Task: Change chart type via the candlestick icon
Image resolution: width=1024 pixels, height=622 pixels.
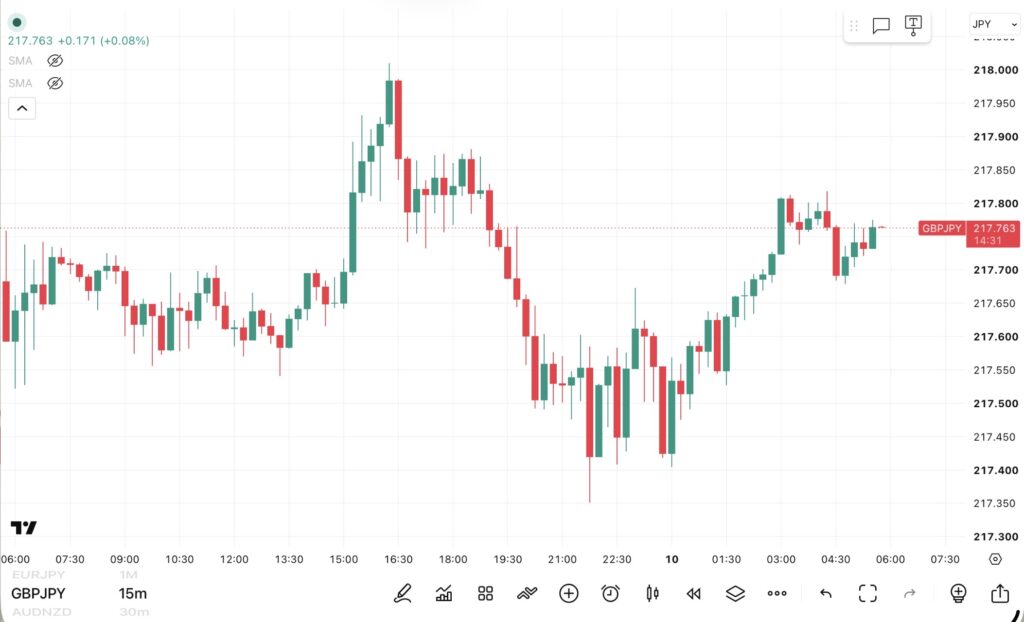Action: pyautogui.click(x=652, y=593)
